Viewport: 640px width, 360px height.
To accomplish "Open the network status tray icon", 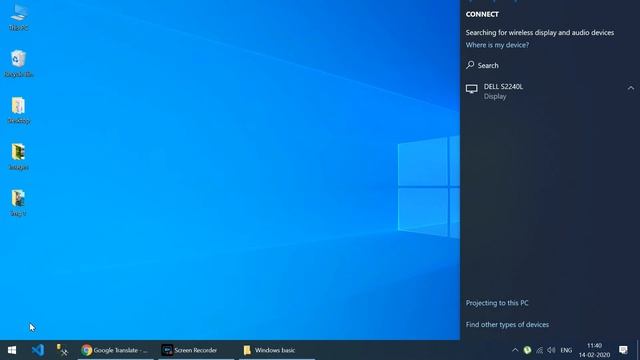I will (539, 350).
